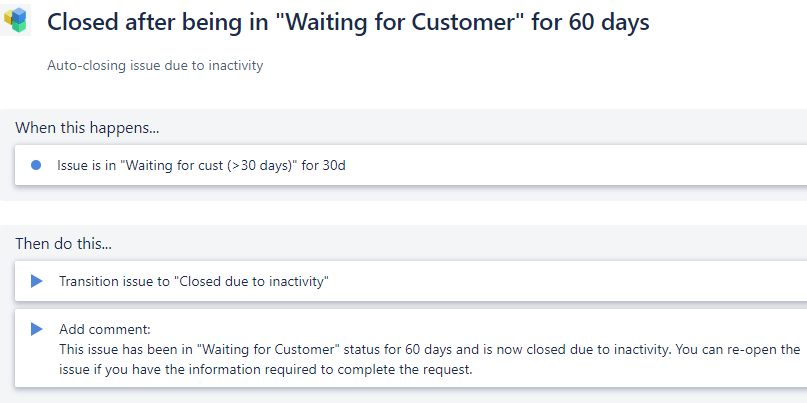This screenshot has height=403, width=807.
Task: Click the "When this happens..." heading
Action: tap(87, 127)
